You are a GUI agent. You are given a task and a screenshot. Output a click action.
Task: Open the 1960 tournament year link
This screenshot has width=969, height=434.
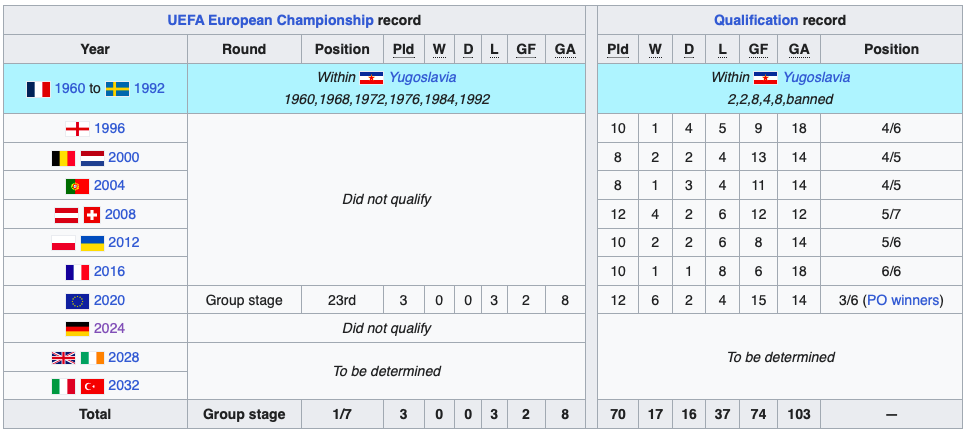click(x=70, y=88)
